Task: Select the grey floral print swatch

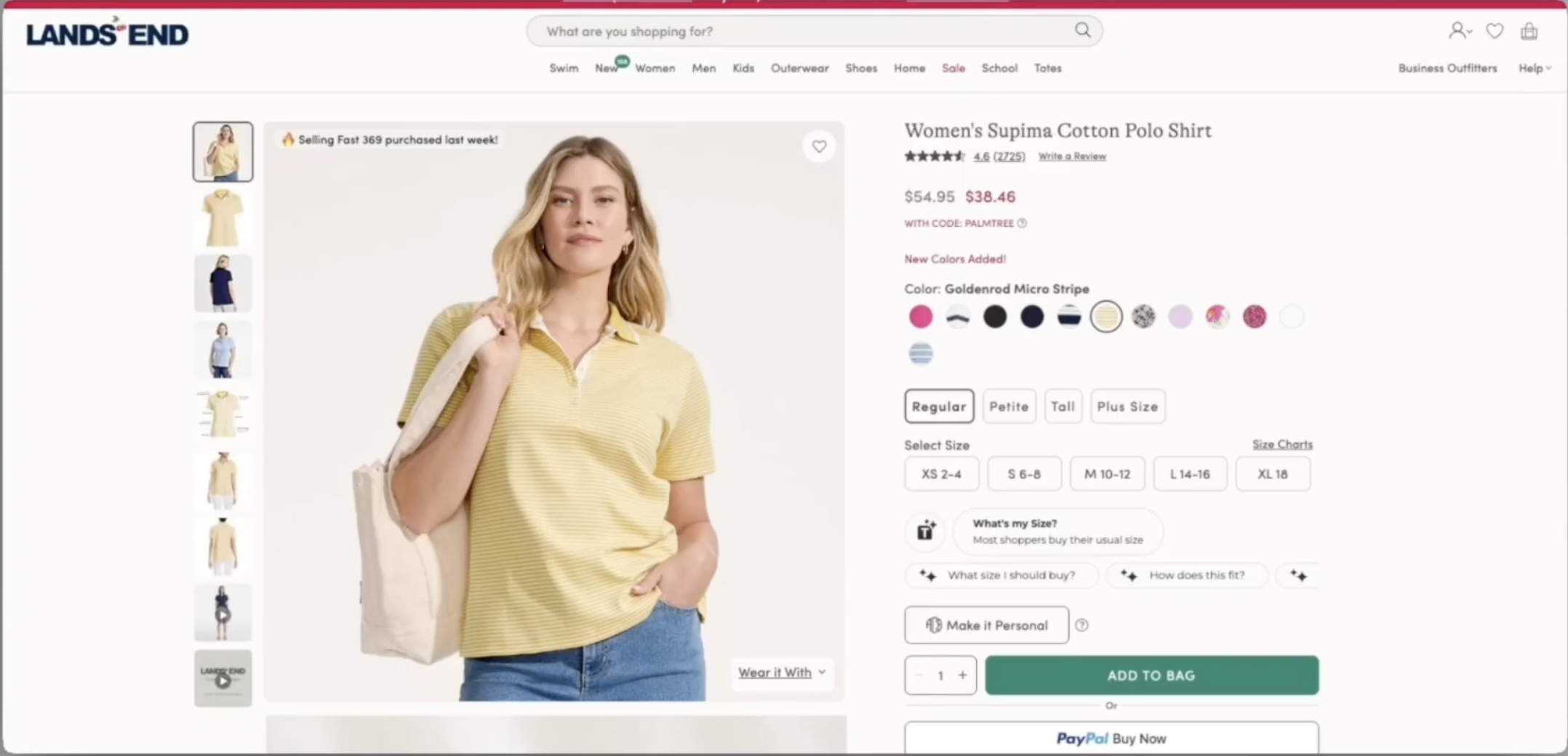Action: (1143, 316)
